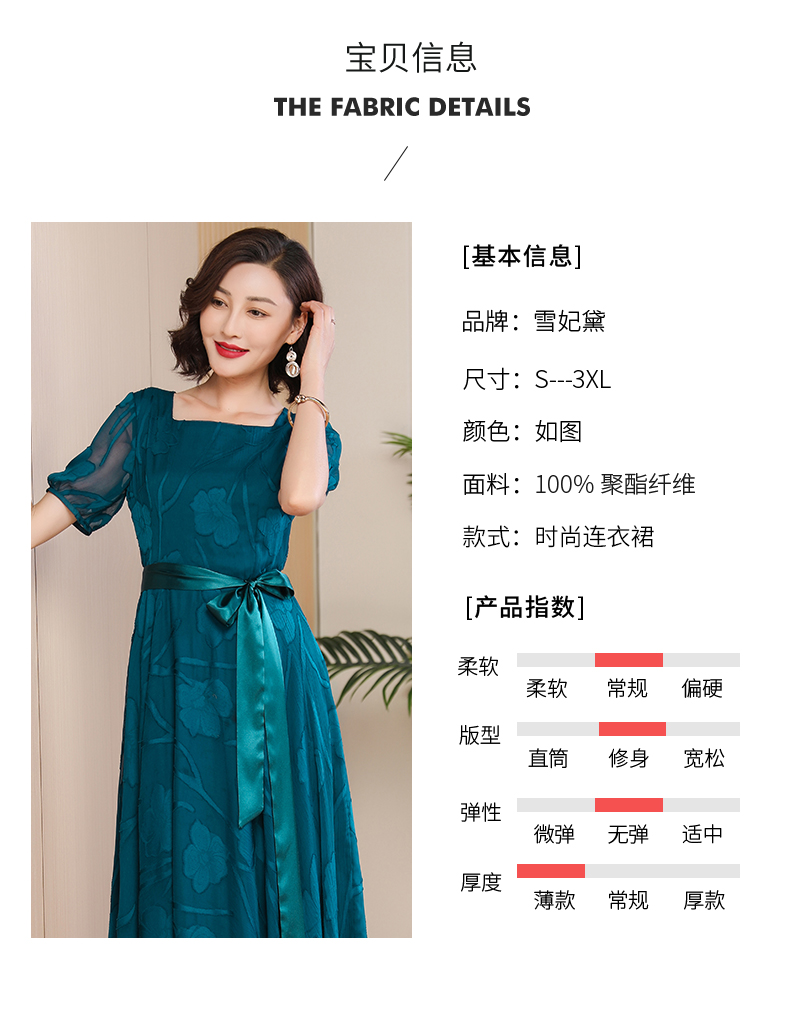Select the [基本信息] section header

coord(522,256)
